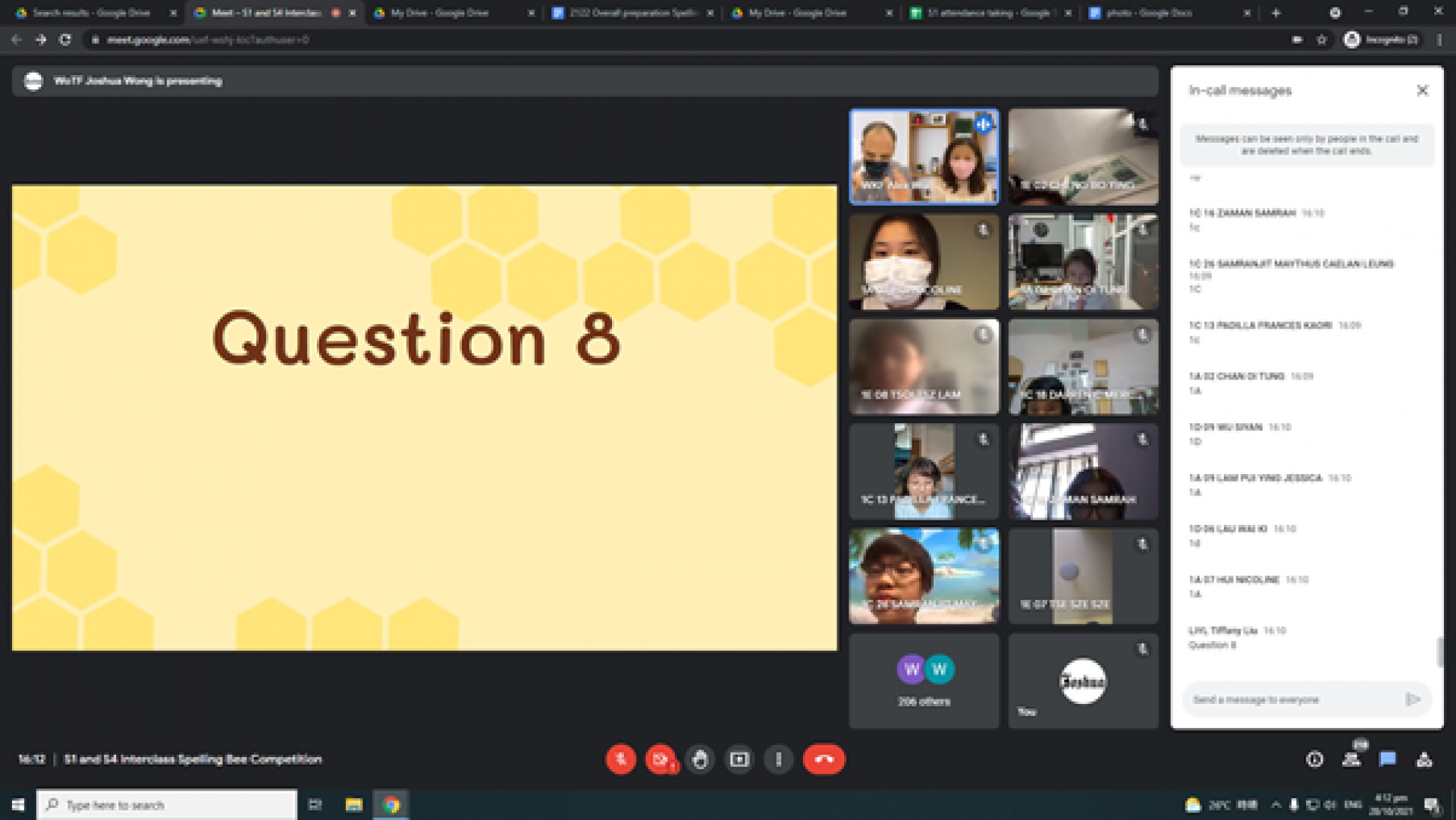Open the three-dot more options menu
The height and width of the screenshot is (820, 1456).
click(779, 759)
